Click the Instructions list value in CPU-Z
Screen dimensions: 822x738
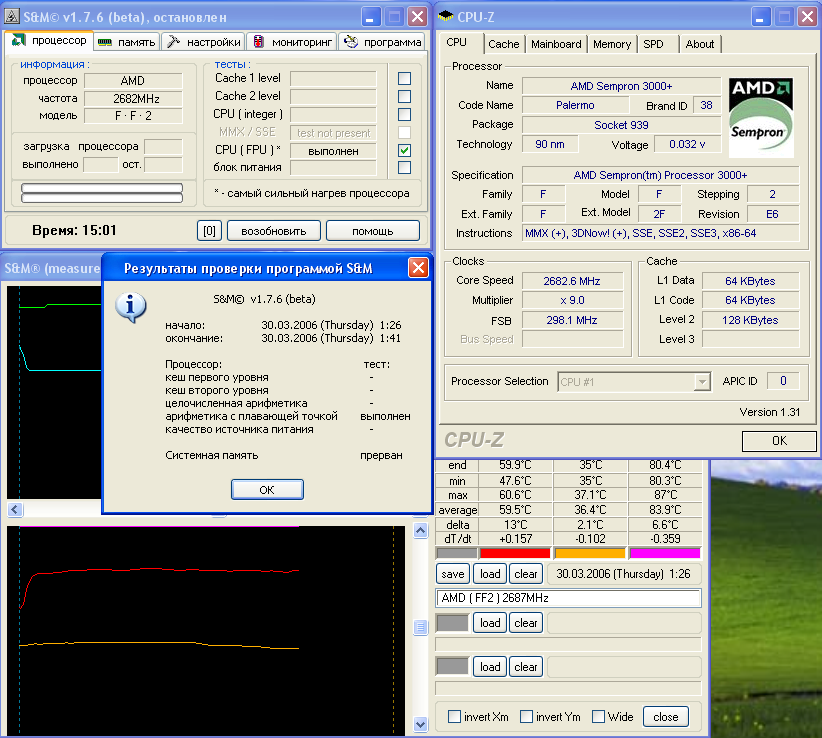pos(661,233)
